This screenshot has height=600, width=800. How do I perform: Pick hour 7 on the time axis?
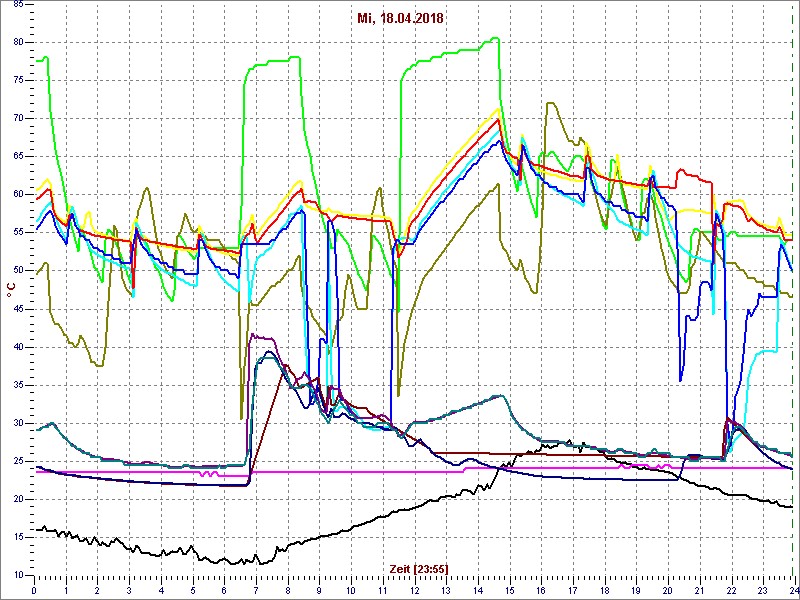pos(256,591)
